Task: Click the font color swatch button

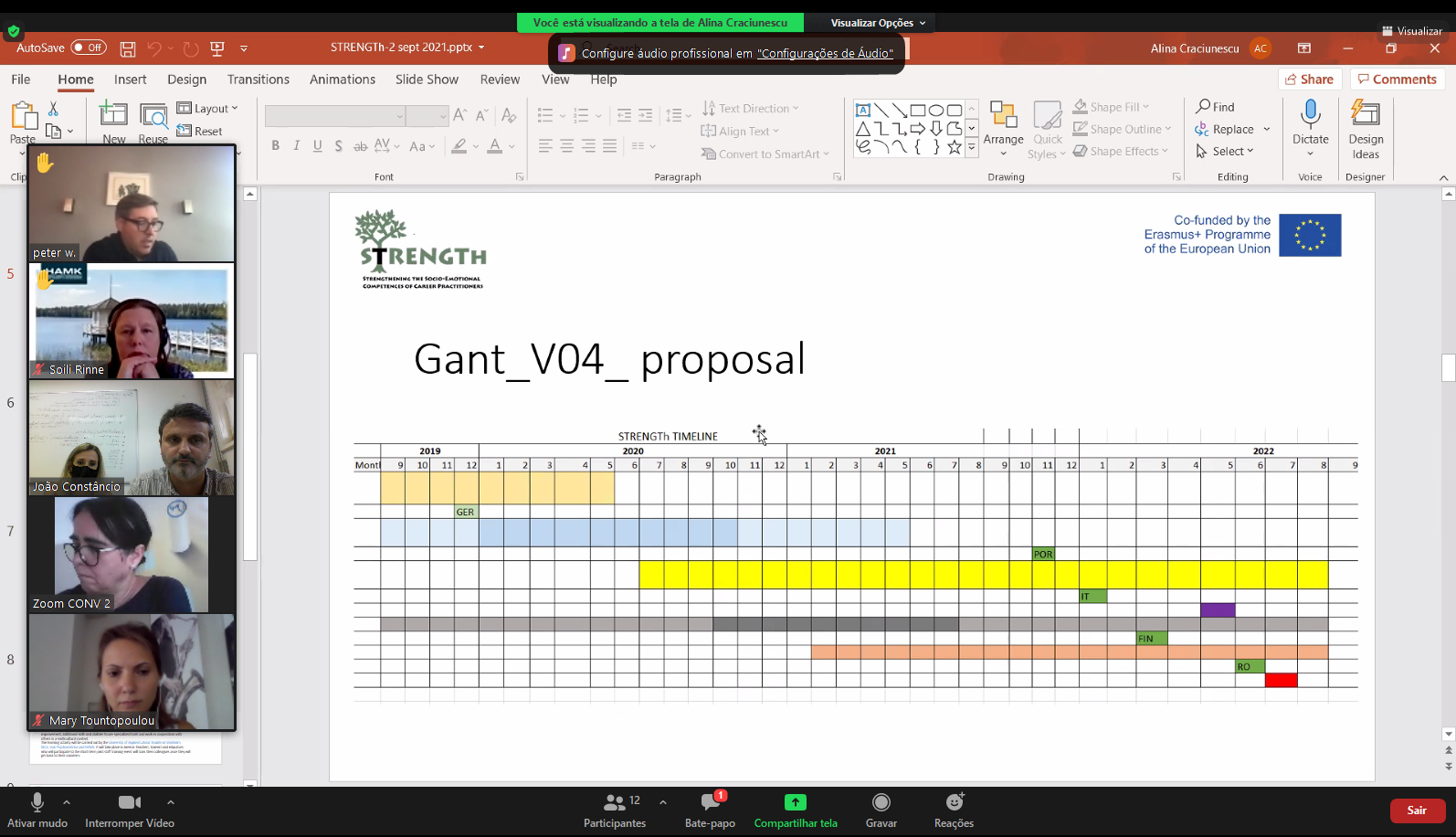Action: click(x=494, y=146)
